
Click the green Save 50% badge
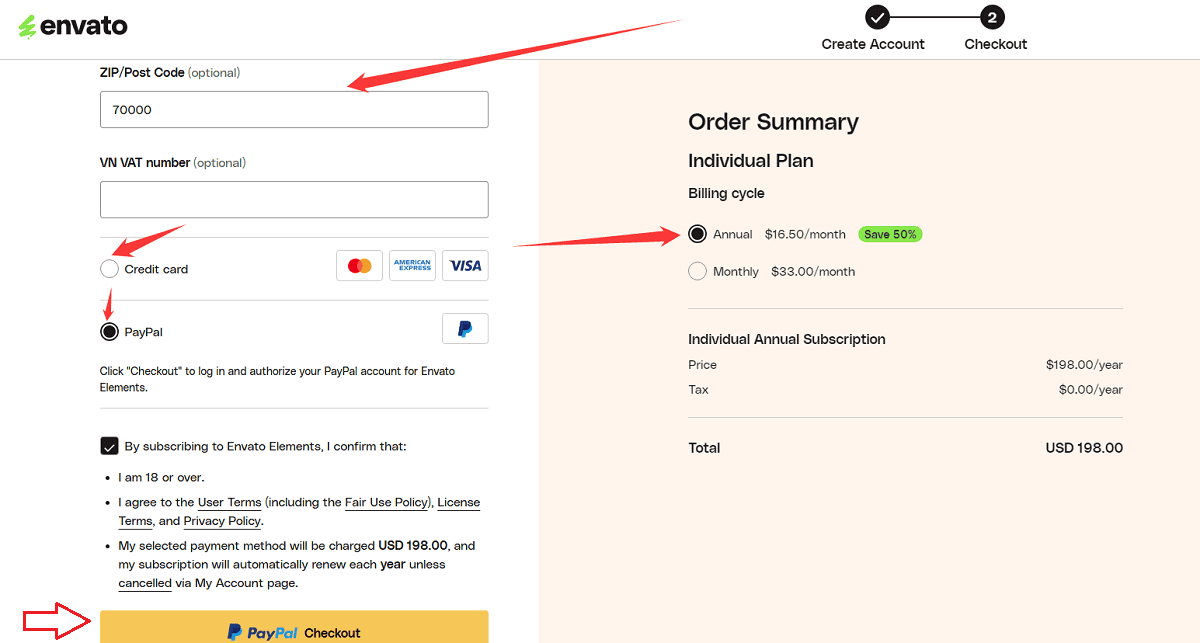890,234
